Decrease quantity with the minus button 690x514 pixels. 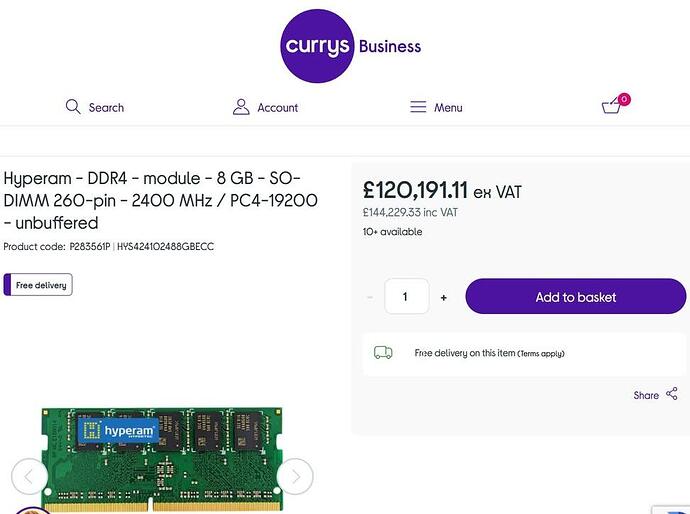tap(370, 297)
